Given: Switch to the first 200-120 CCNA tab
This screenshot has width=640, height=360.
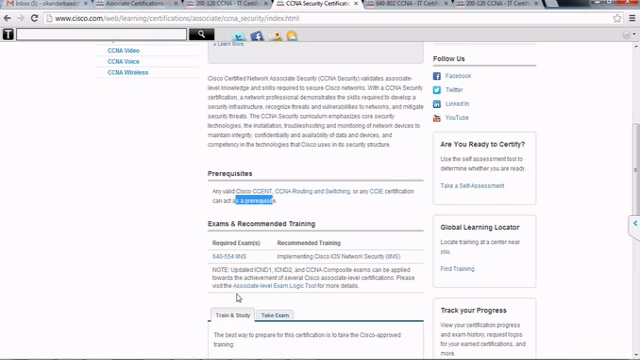Looking at the screenshot, I should [x=227, y=4].
